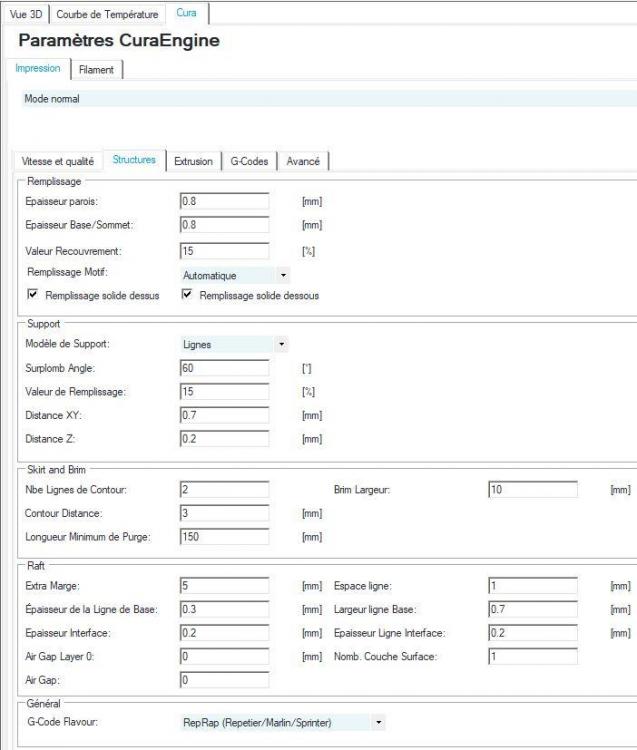Open the Avancé tab
The image size is (637, 750).
303,161
